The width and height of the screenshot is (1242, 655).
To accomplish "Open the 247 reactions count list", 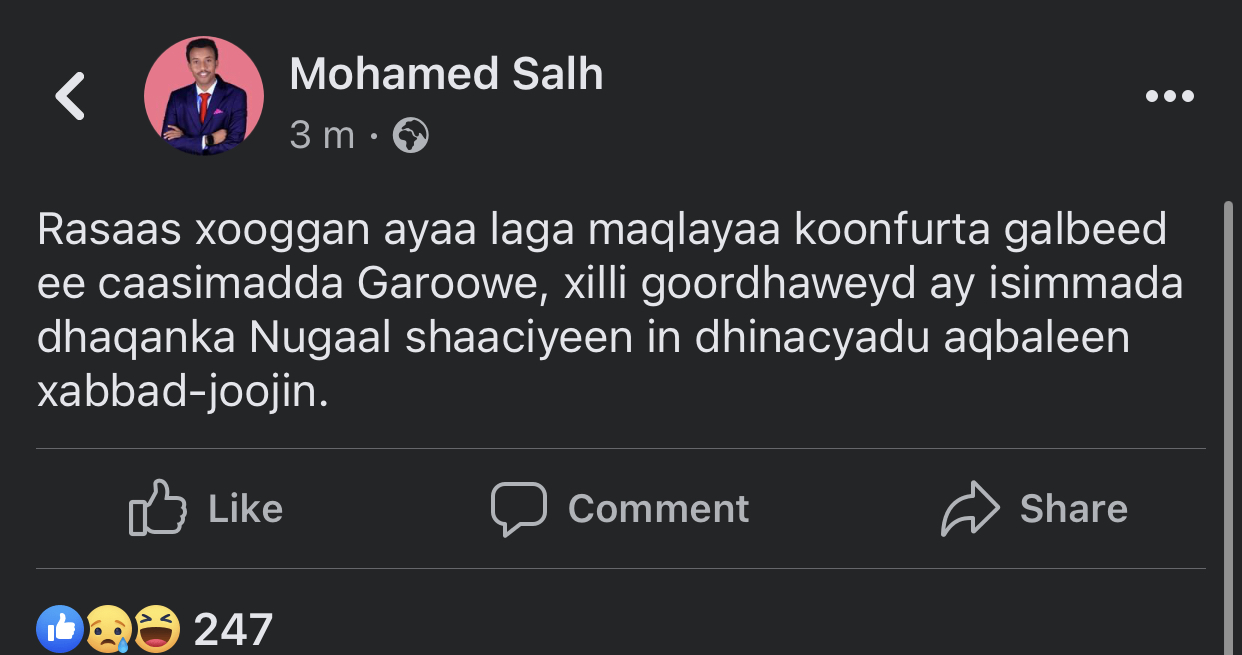I will tap(233, 630).
